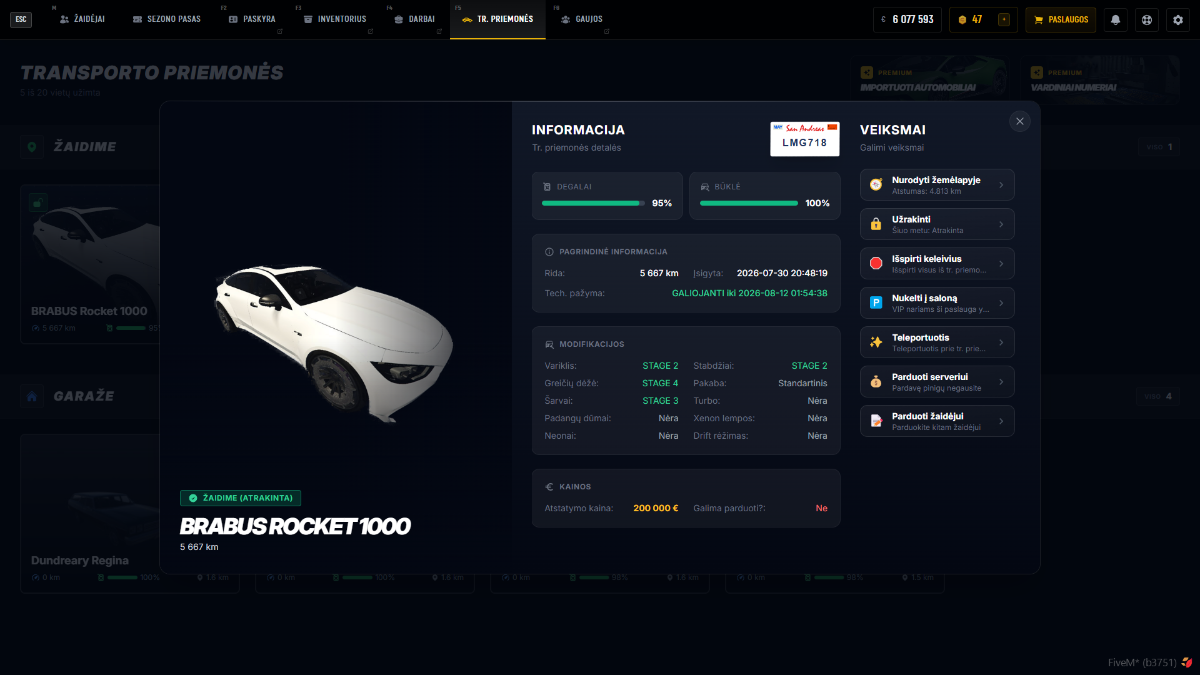
Task: Click the chevron on the Užrakinti row
Action: coord(1002,224)
